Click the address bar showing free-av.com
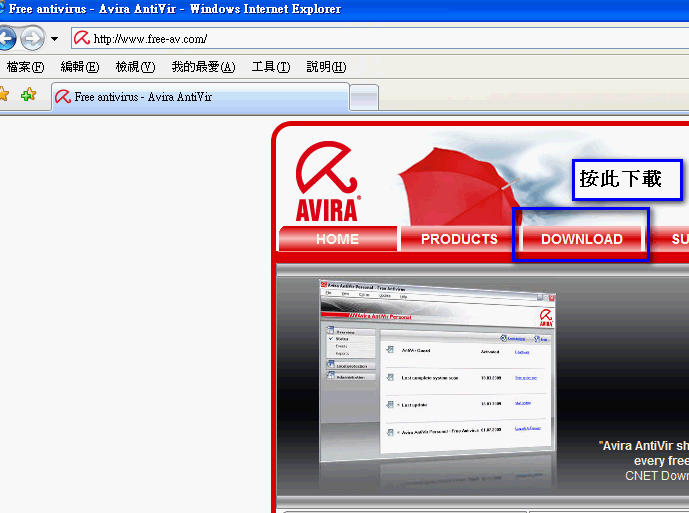Image resolution: width=689 pixels, height=513 pixels. tap(380, 39)
